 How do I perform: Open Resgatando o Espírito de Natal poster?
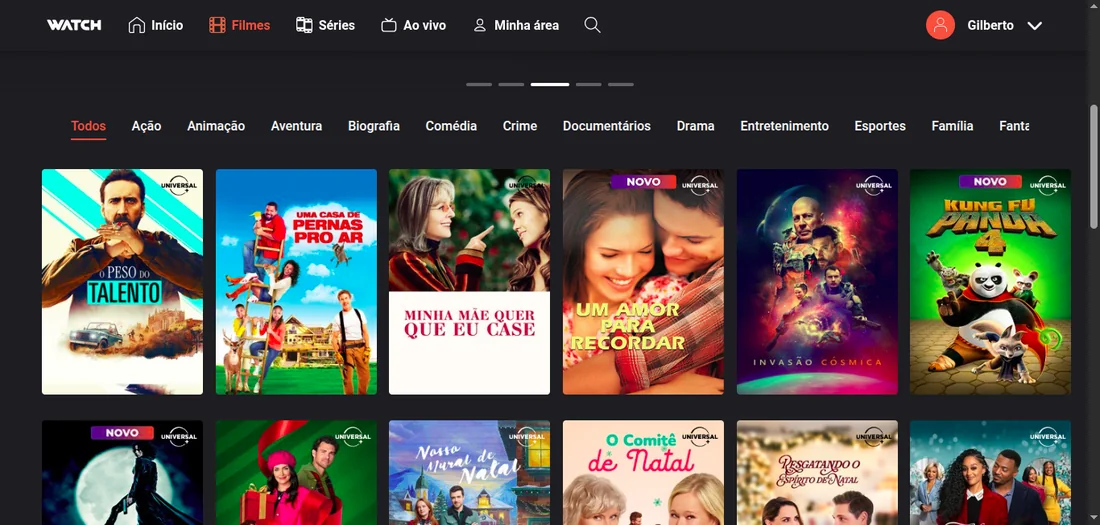pyautogui.click(x=817, y=472)
